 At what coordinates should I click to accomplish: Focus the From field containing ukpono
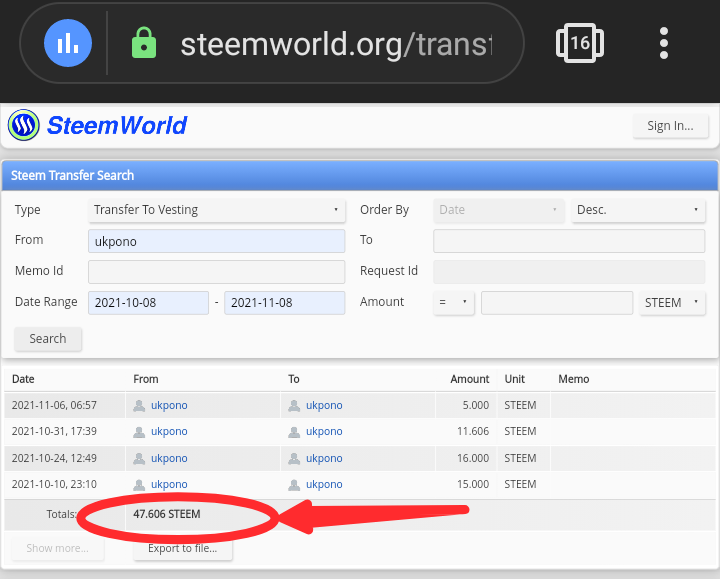point(216,241)
